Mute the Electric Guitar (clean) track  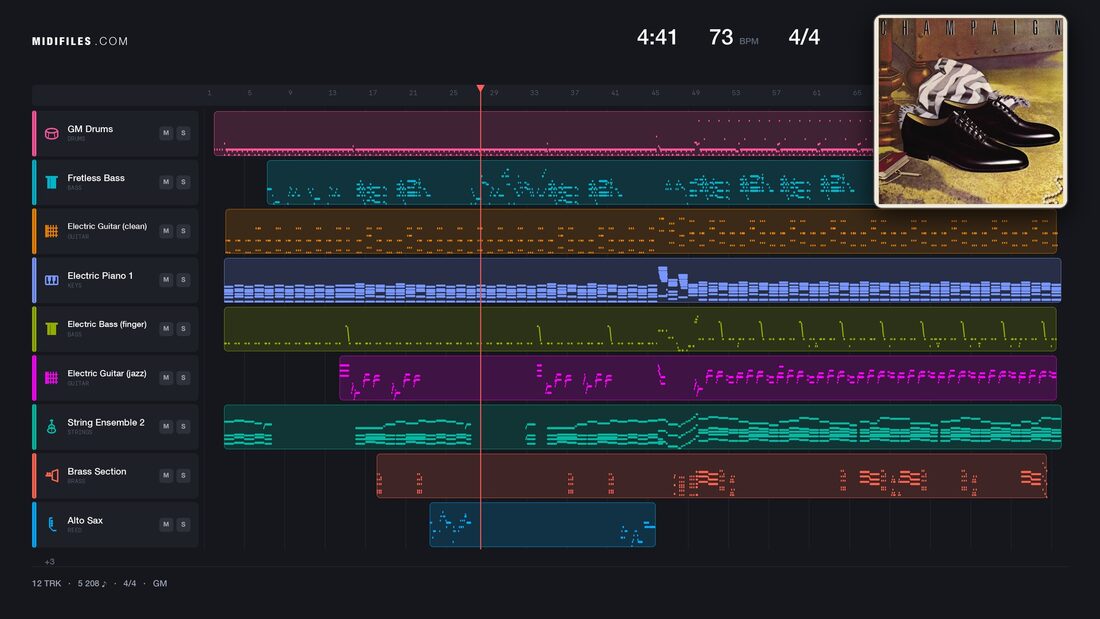click(x=166, y=231)
